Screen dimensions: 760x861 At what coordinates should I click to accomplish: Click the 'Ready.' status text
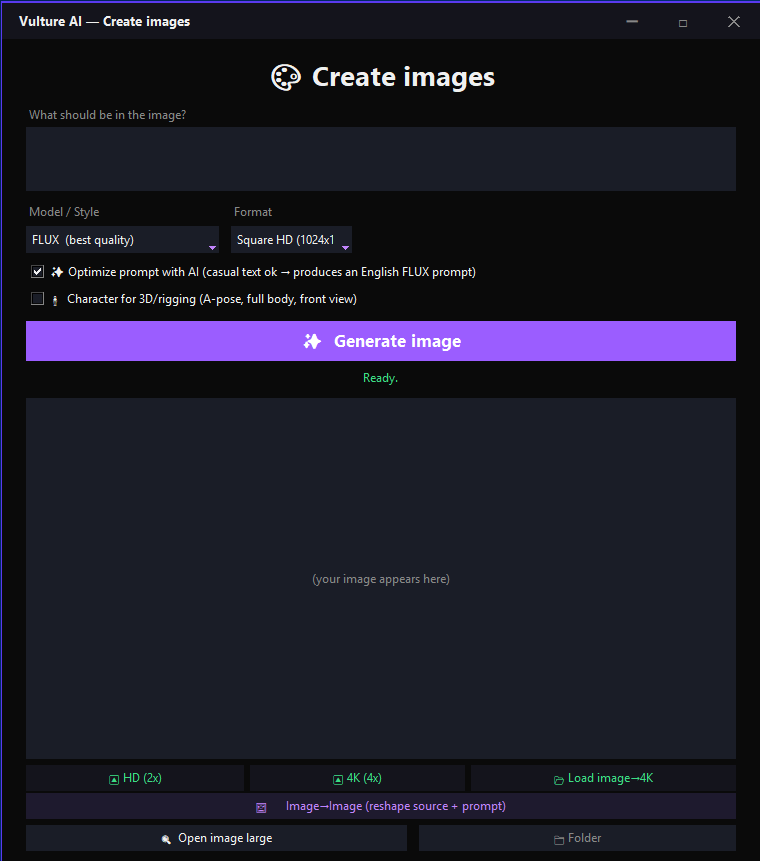tap(380, 378)
